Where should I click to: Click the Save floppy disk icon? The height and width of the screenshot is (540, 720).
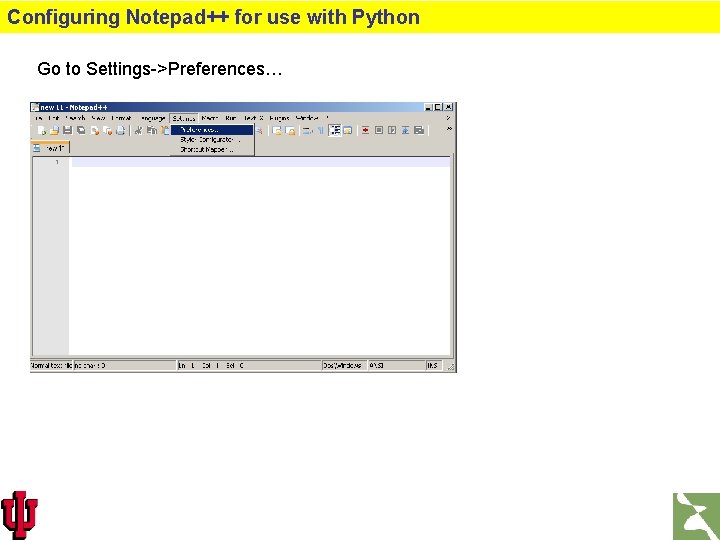pos(68,130)
